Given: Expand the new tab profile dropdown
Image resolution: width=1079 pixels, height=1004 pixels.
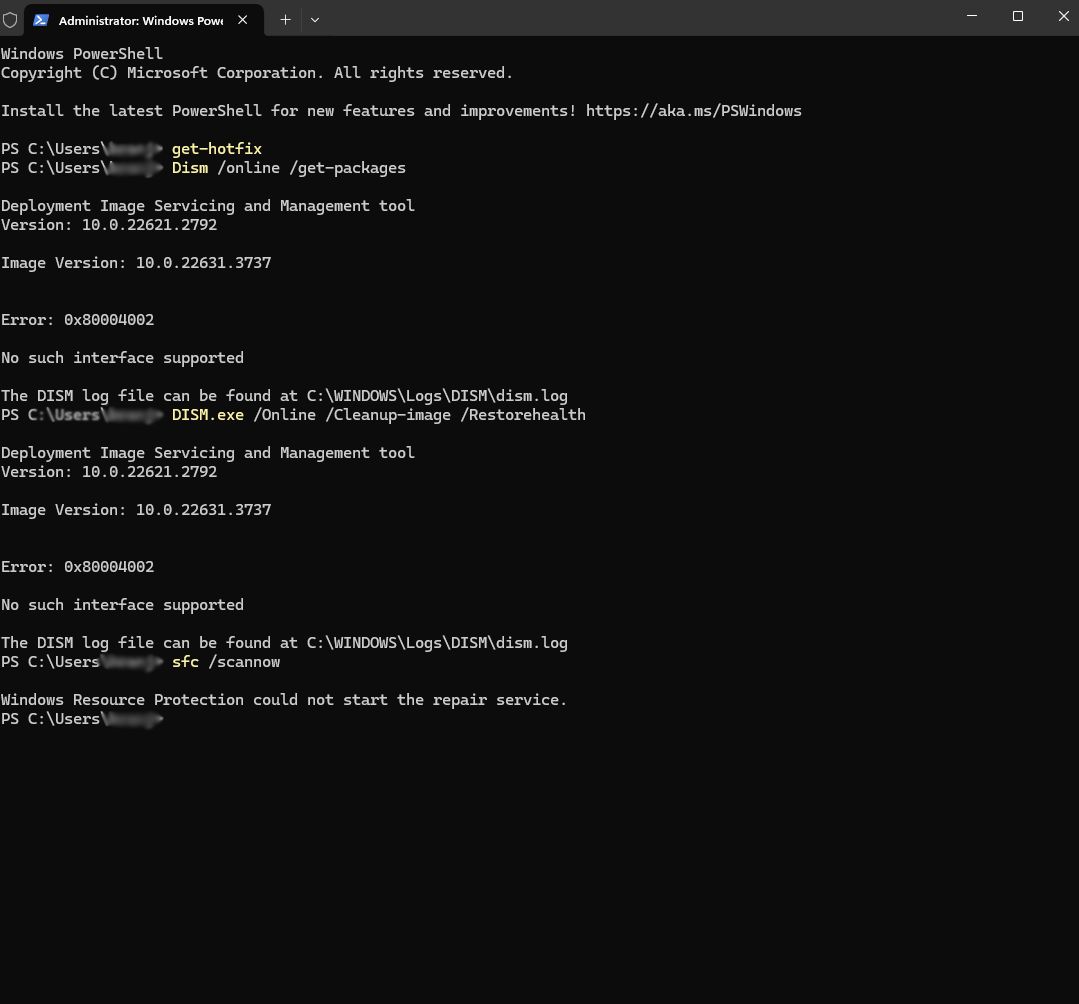Looking at the screenshot, I should [x=315, y=20].
